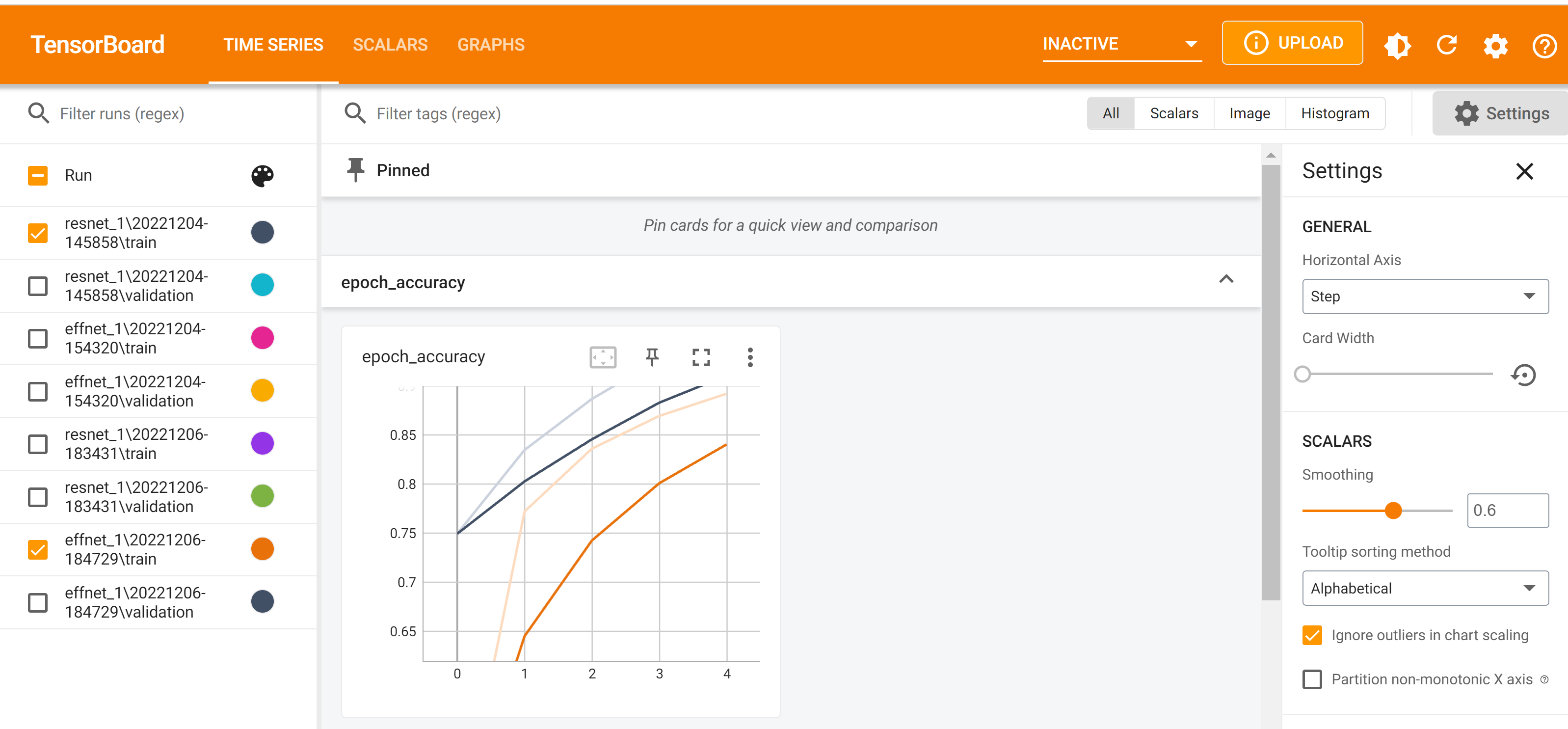
Task: Click the three-dot menu on epoch_accuracy chart
Action: pyautogui.click(x=751, y=358)
